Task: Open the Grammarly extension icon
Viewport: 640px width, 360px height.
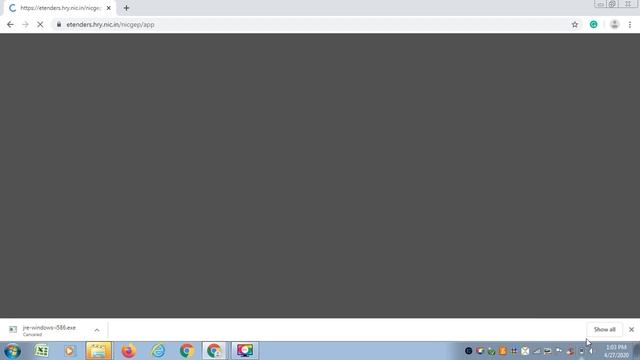Action: [593, 24]
